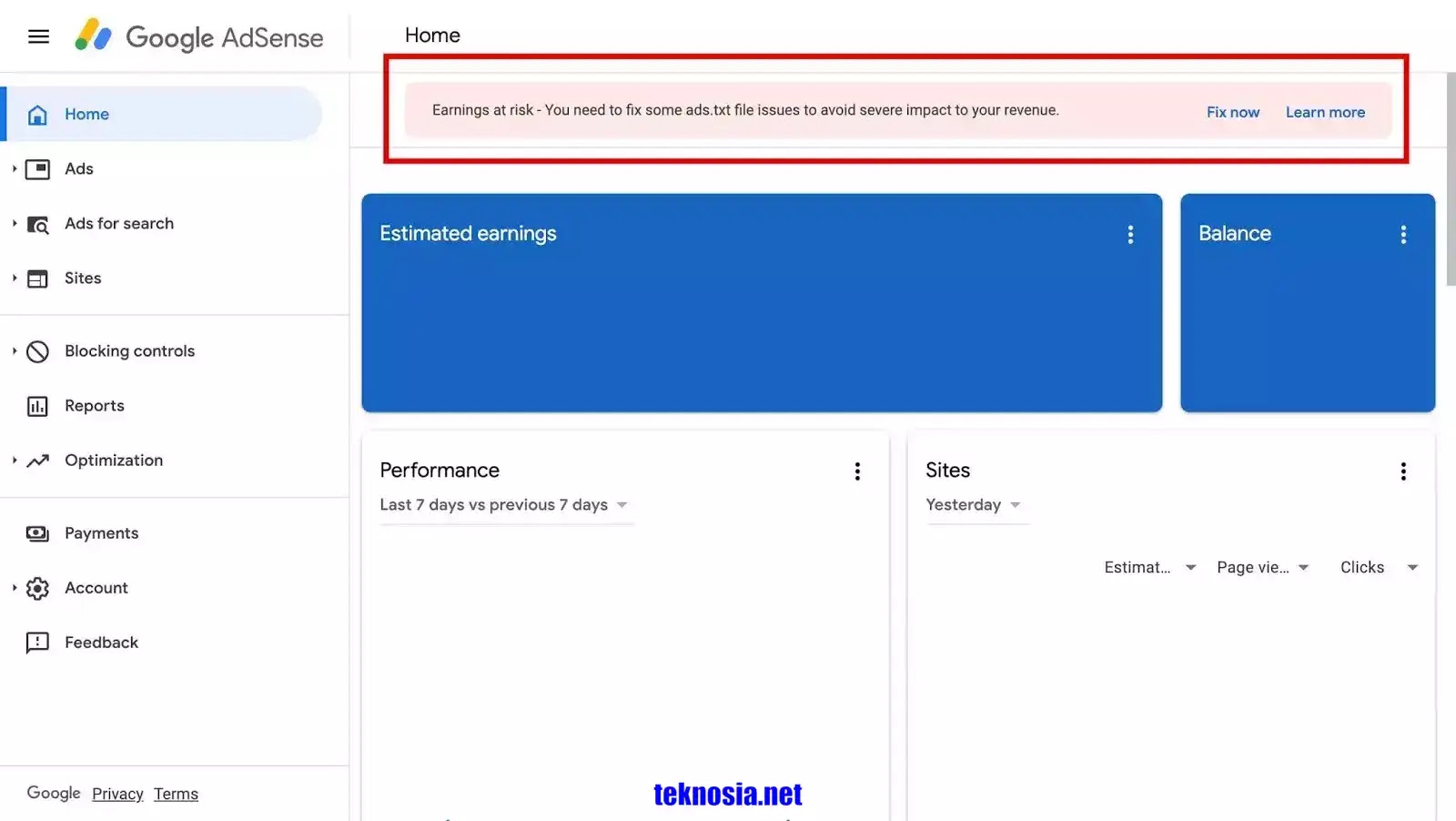Open the hamburger main menu

point(38,36)
